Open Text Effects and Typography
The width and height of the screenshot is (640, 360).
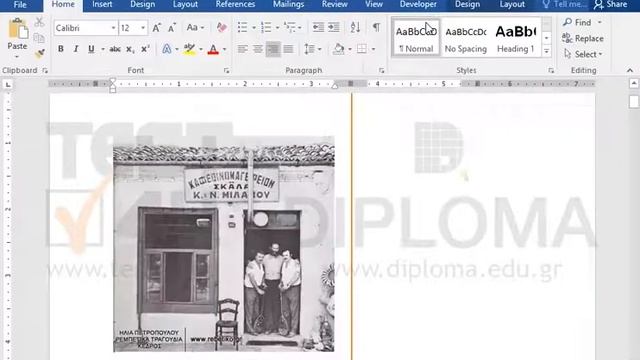167,49
